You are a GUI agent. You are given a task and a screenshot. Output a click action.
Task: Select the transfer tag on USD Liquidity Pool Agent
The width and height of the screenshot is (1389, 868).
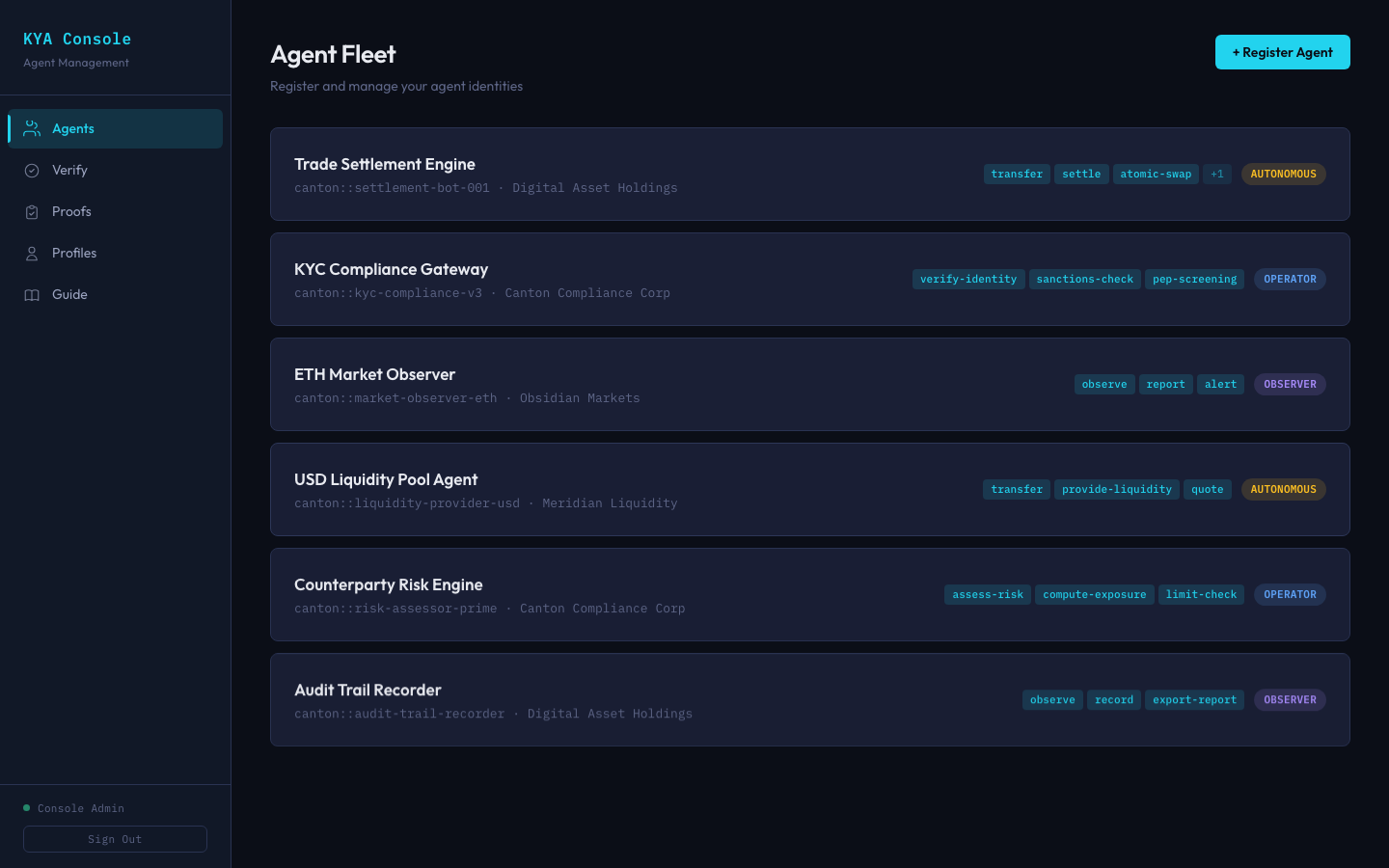[1016, 489]
